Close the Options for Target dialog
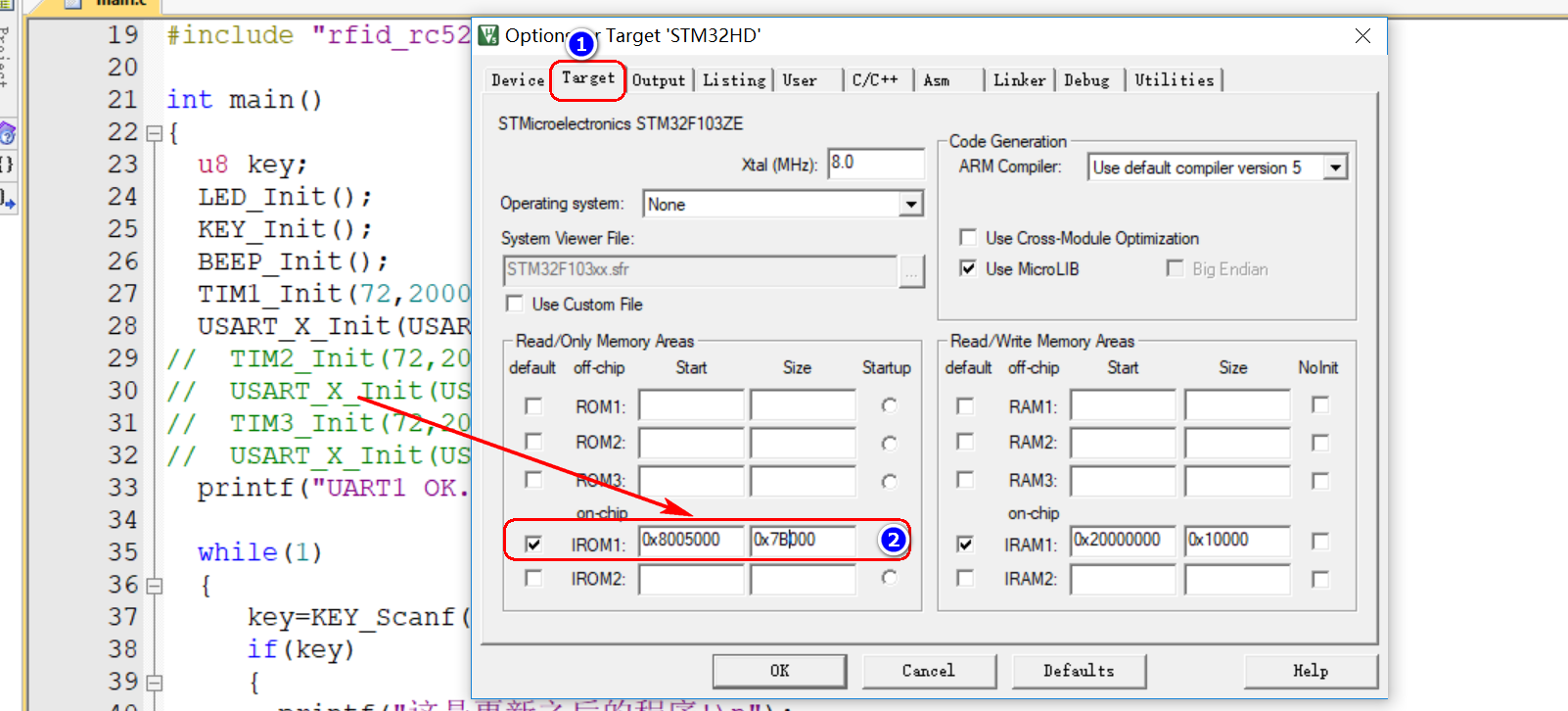Image resolution: width=1568 pixels, height=711 pixels. pos(1362,36)
